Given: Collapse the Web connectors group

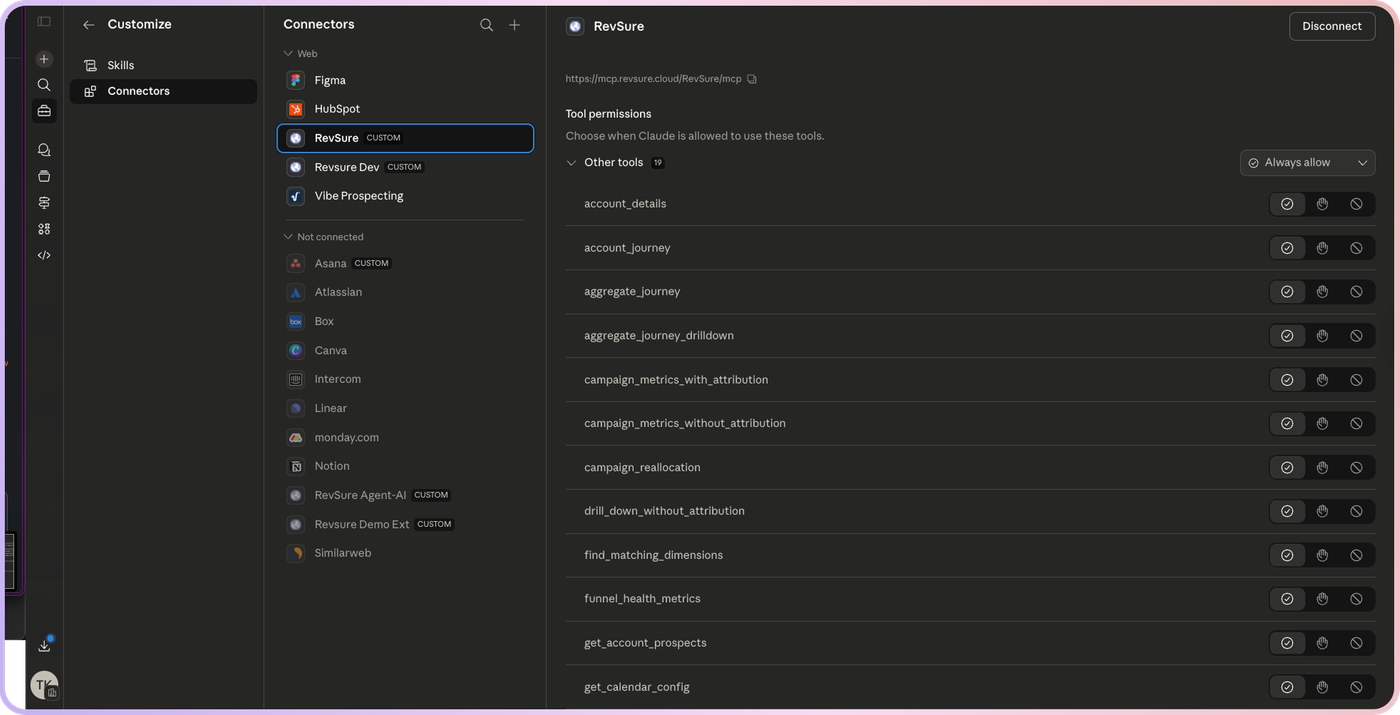Looking at the screenshot, I should pyautogui.click(x=288, y=54).
